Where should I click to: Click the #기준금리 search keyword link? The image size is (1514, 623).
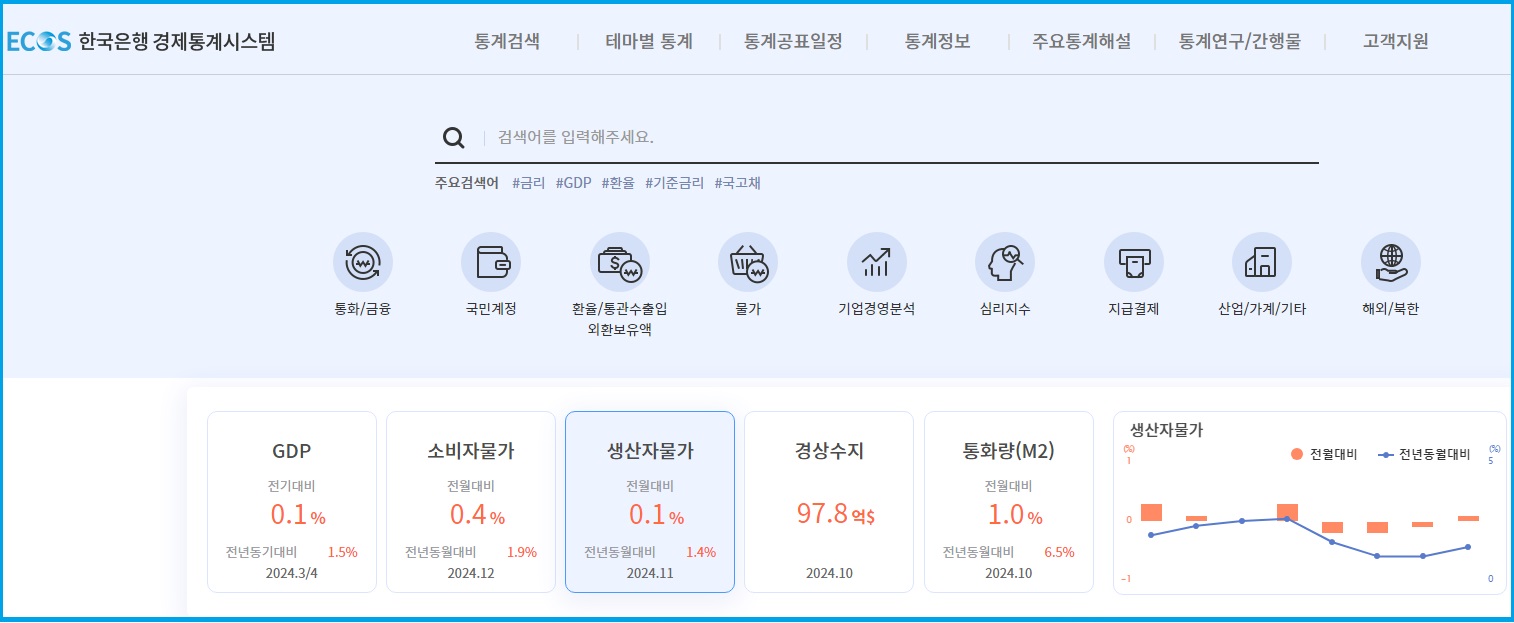pos(674,183)
